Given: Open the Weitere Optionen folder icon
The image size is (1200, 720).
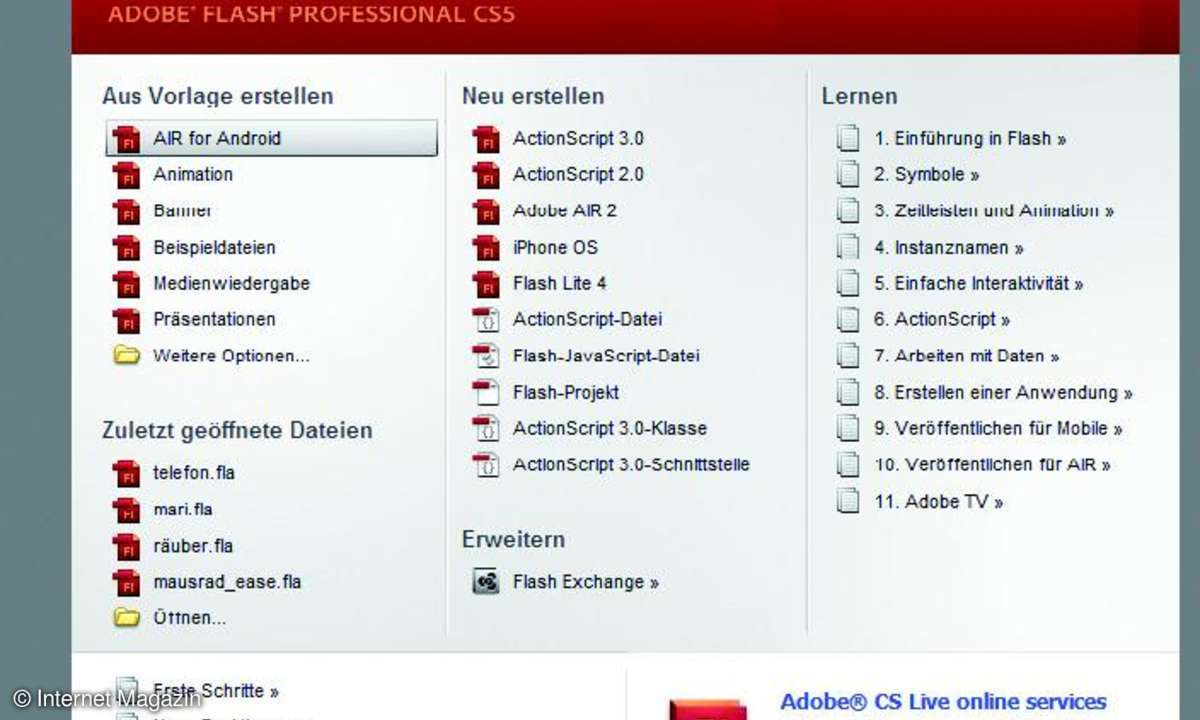Looking at the screenshot, I should 126,355.
